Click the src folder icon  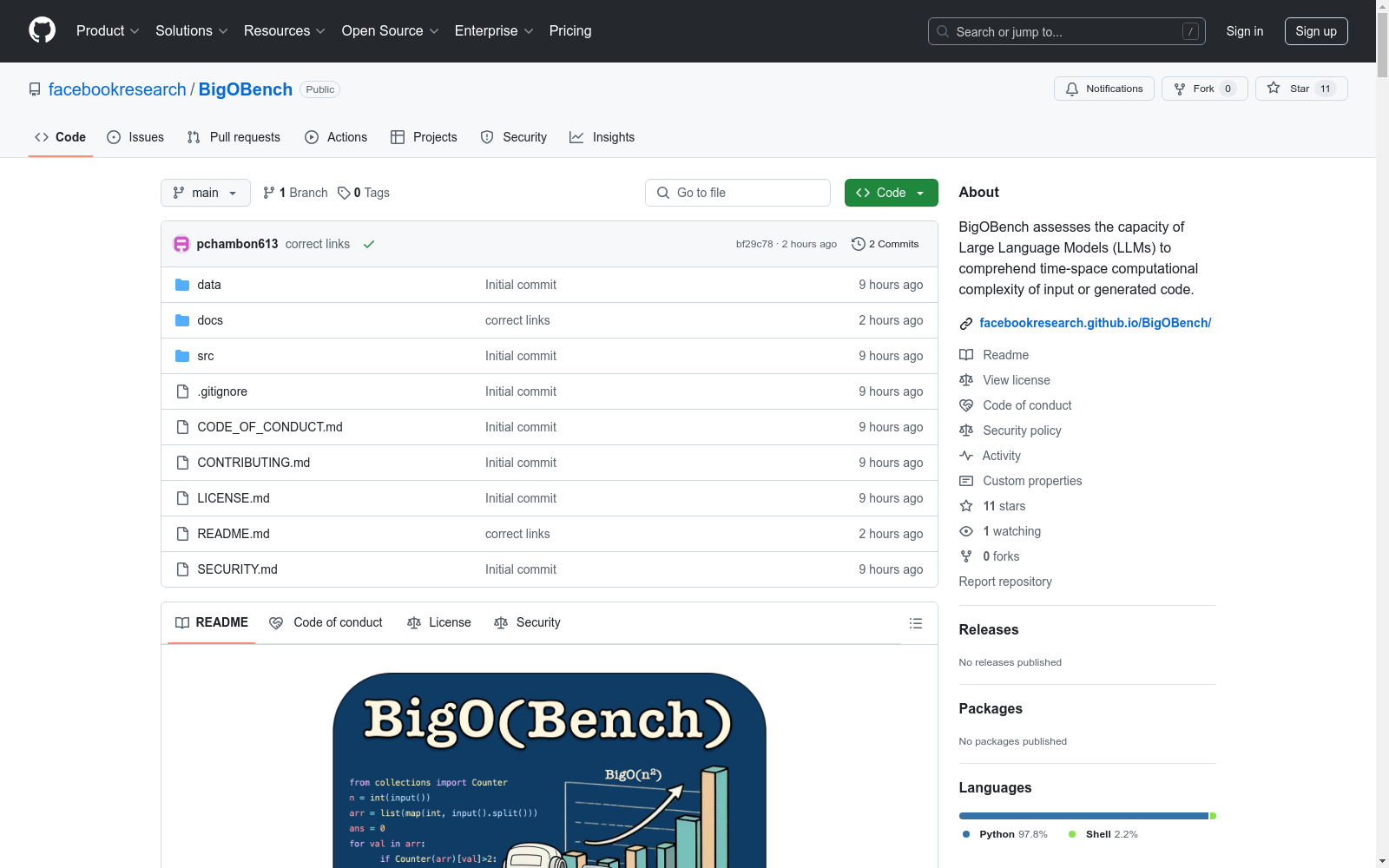tap(182, 356)
